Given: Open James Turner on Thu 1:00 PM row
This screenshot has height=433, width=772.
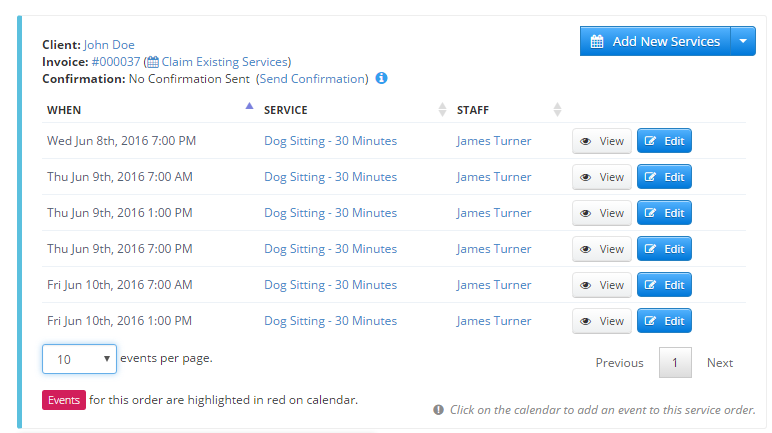Looking at the screenshot, I should [494, 213].
